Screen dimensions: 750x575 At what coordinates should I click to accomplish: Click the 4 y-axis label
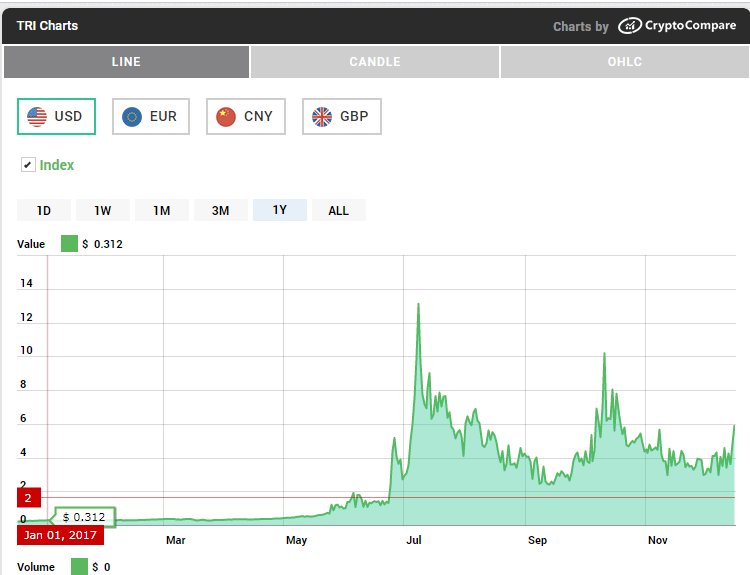tap(23, 452)
